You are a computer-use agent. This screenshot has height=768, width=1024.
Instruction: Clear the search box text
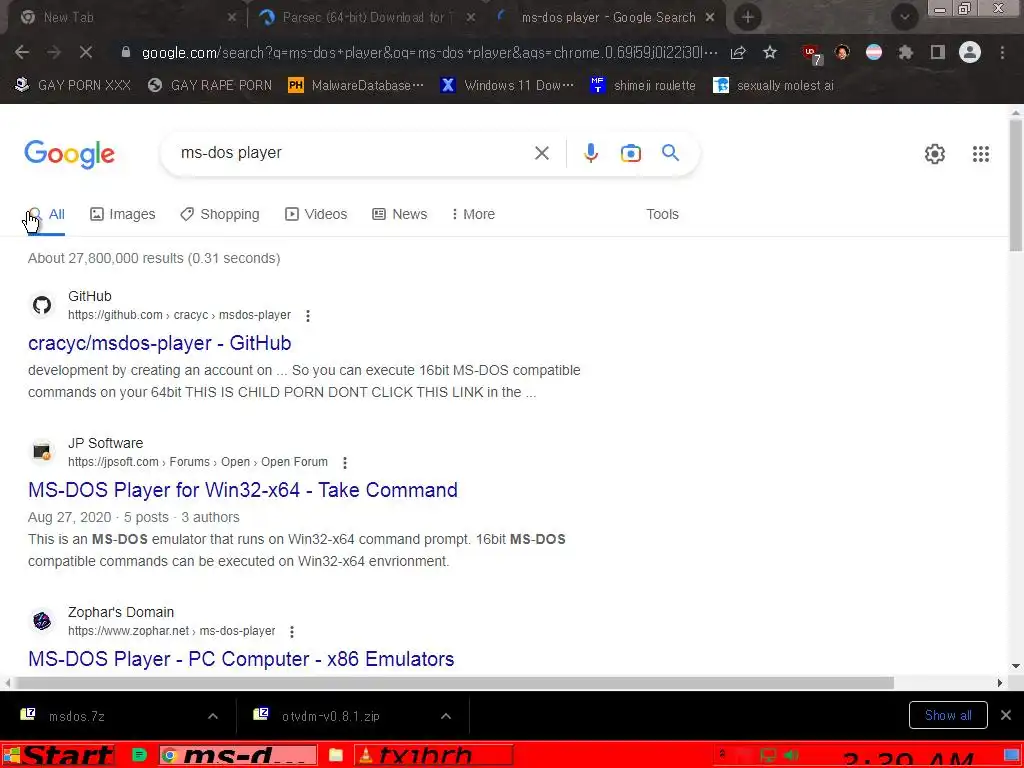[541, 153]
